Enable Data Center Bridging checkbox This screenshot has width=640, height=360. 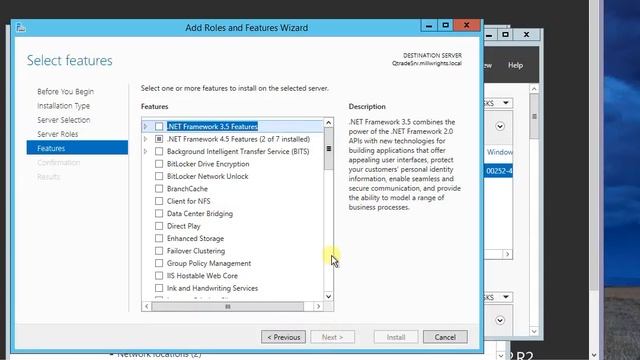tap(159, 213)
